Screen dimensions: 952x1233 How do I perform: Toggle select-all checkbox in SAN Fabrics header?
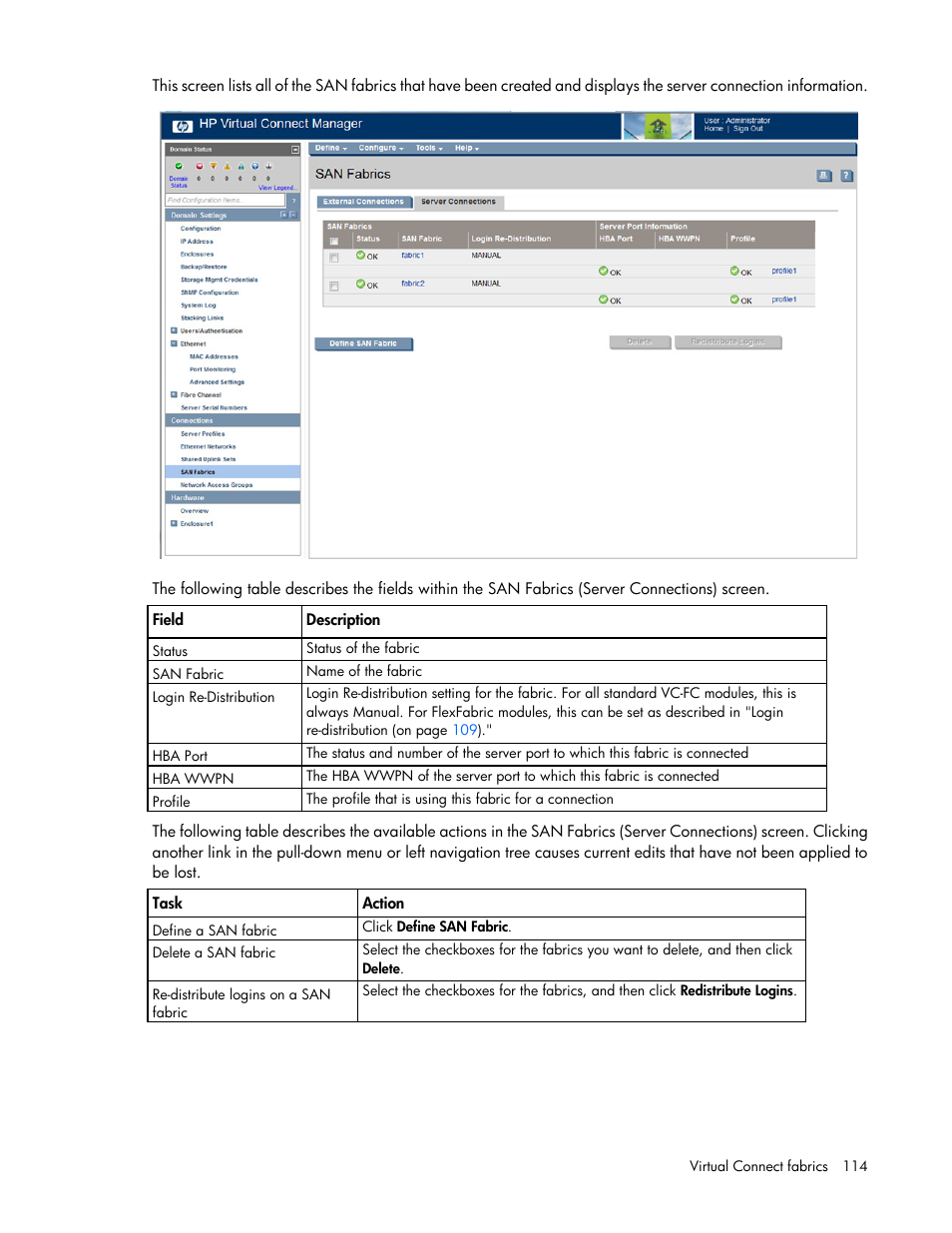[334, 241]
